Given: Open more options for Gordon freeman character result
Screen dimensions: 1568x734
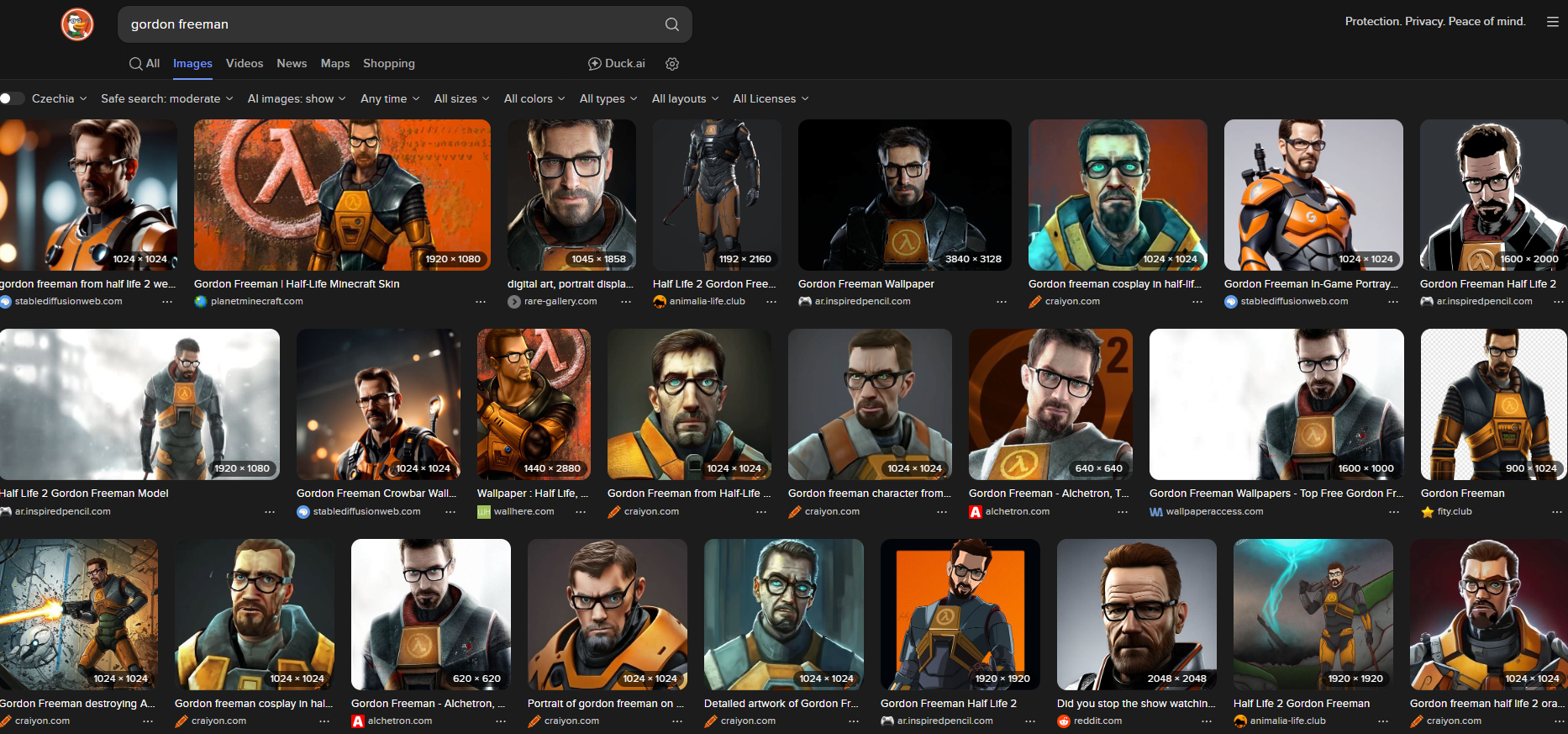Looking at the screenshot, I should (942, 512).
